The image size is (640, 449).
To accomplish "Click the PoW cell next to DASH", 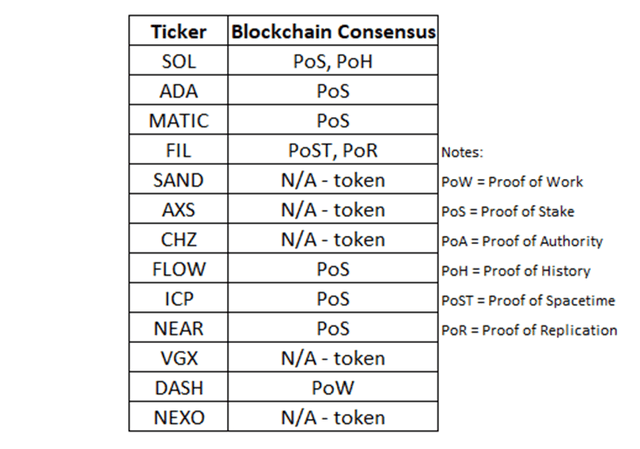I will point(333,387).
